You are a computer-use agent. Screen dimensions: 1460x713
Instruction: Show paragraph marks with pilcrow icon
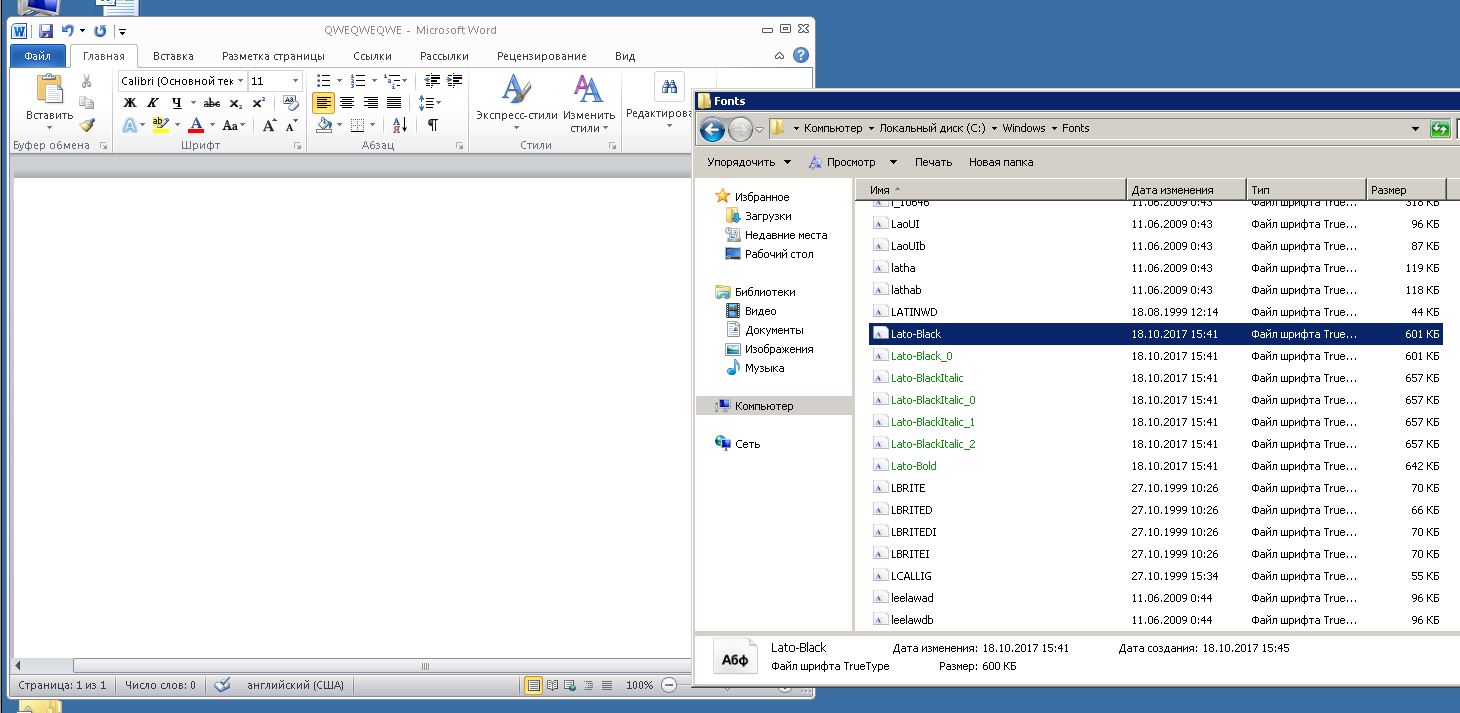[x=432, y=125]
